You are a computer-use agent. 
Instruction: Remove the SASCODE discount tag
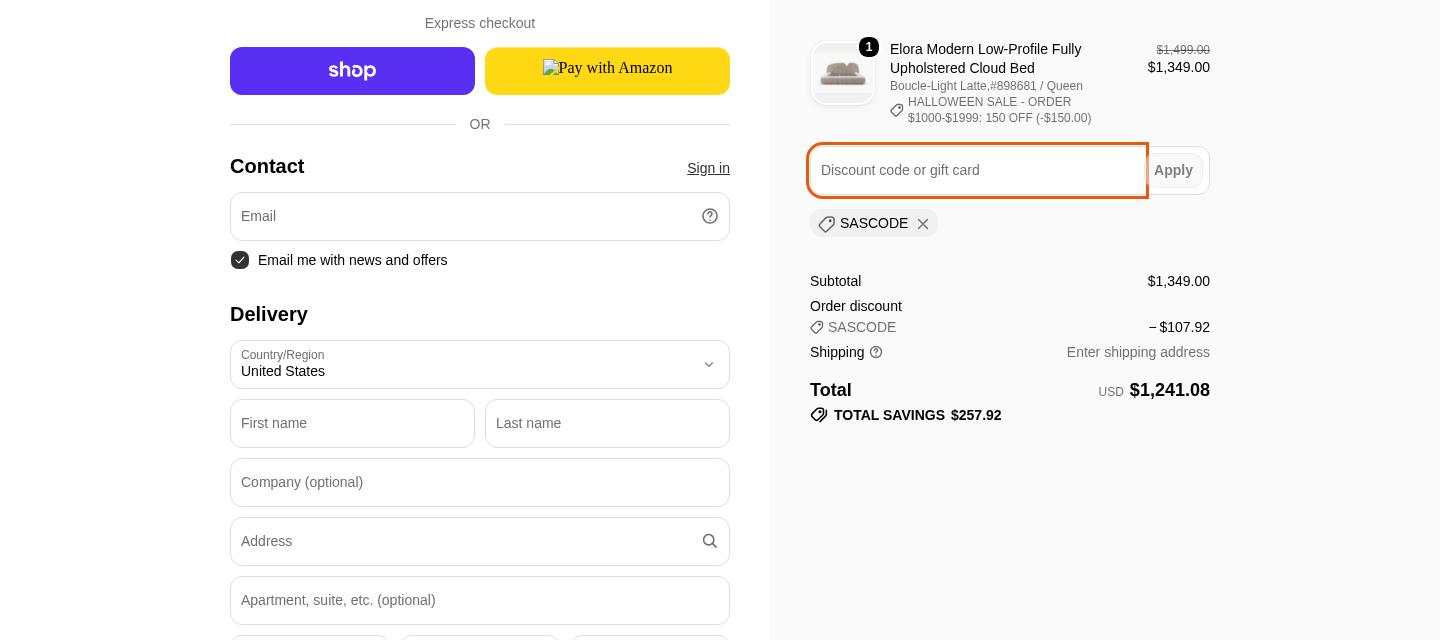(x=923, y=224)
